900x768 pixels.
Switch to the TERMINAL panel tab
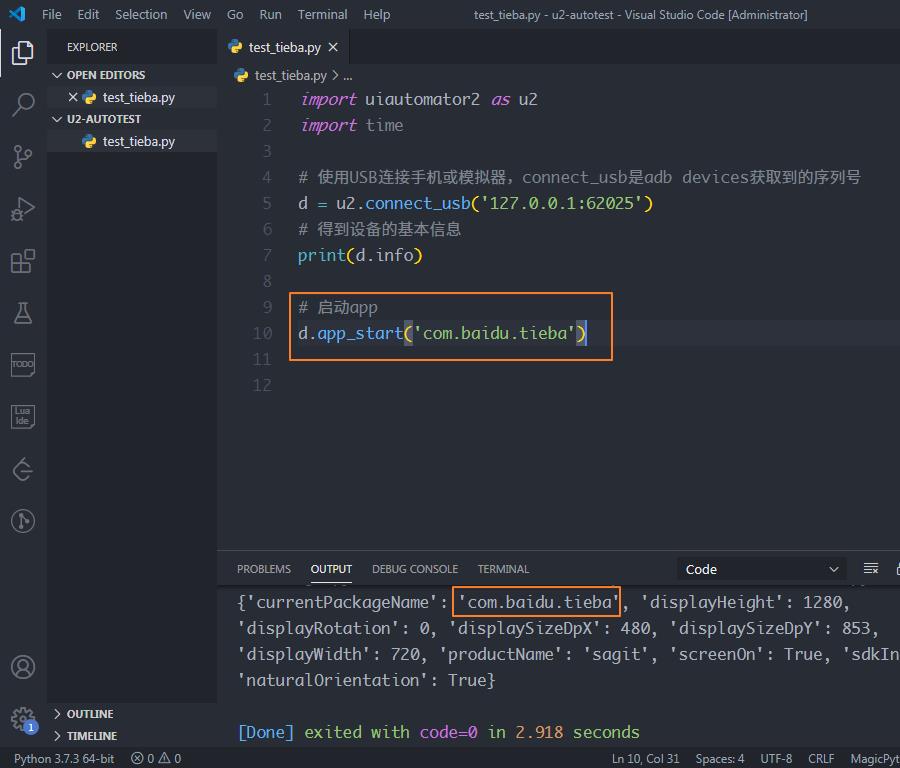(503, 569)
